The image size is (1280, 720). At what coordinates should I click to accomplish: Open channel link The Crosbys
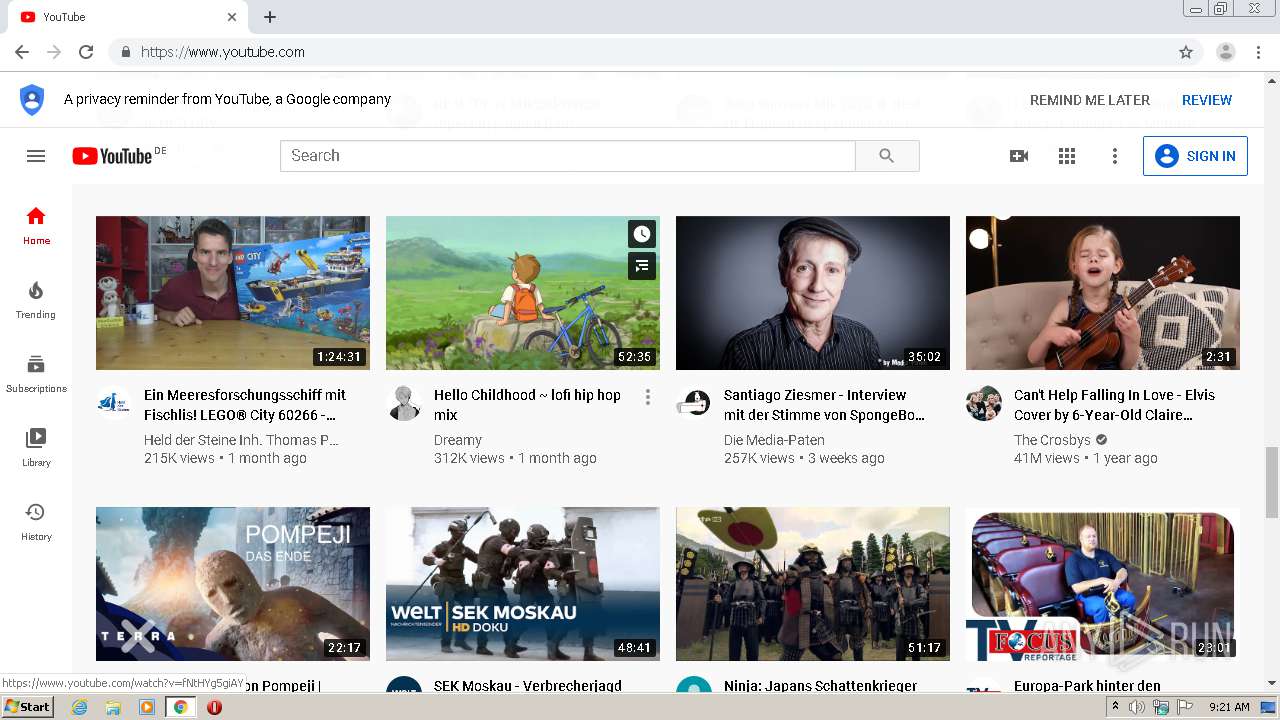point(1052,440)
